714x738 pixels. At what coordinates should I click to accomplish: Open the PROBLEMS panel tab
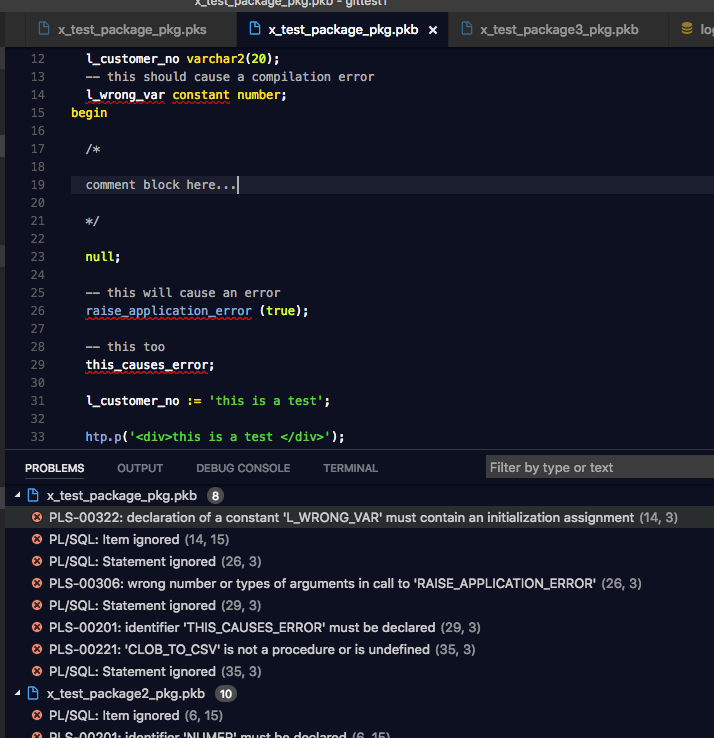coord(55,468)
